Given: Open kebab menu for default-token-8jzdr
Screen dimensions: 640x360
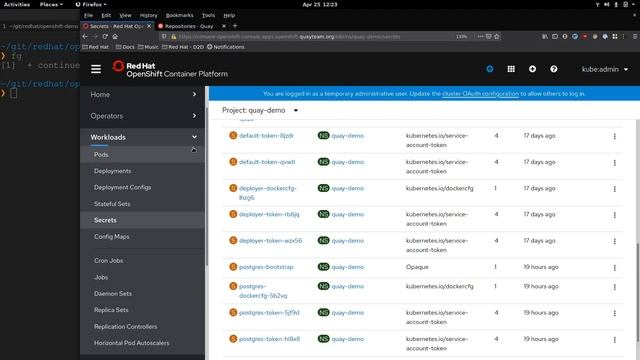Looking at the screenshot, I should pos(614,136).
